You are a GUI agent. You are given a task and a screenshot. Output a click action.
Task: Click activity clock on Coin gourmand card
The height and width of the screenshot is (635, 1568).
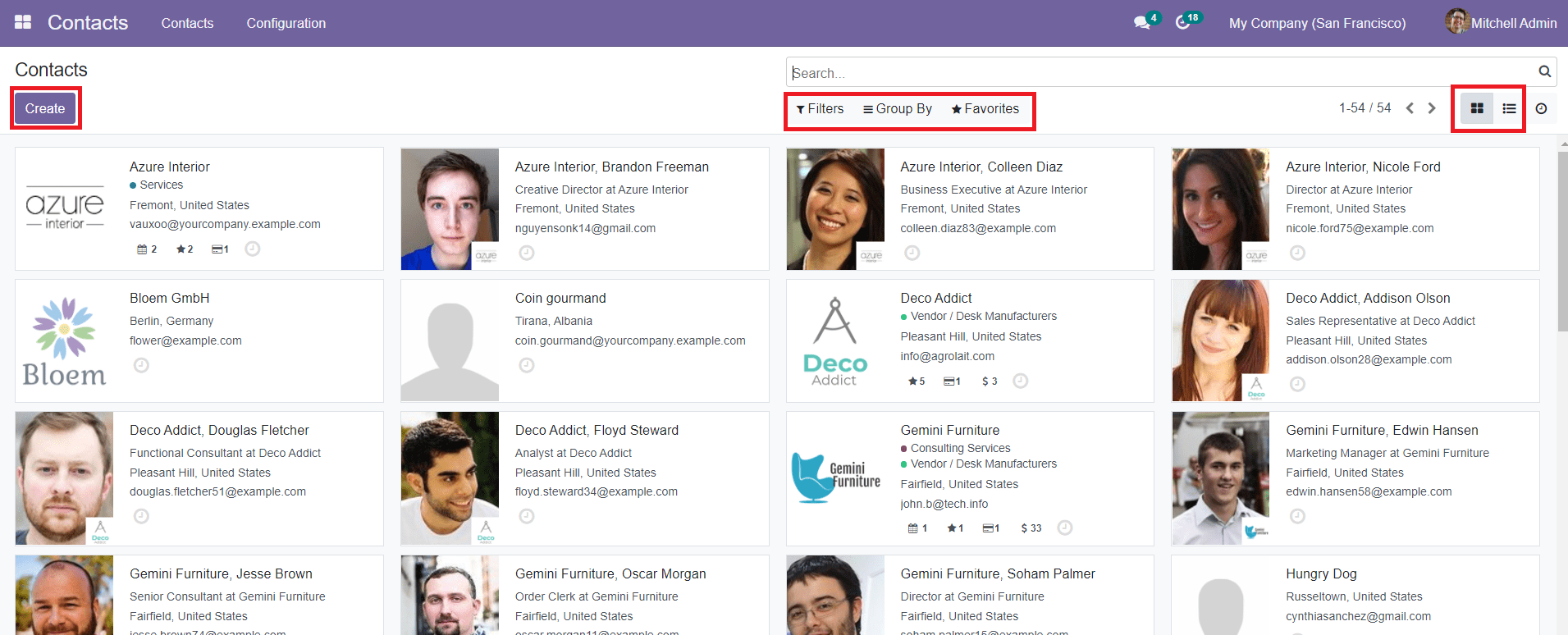pos(527,365)
